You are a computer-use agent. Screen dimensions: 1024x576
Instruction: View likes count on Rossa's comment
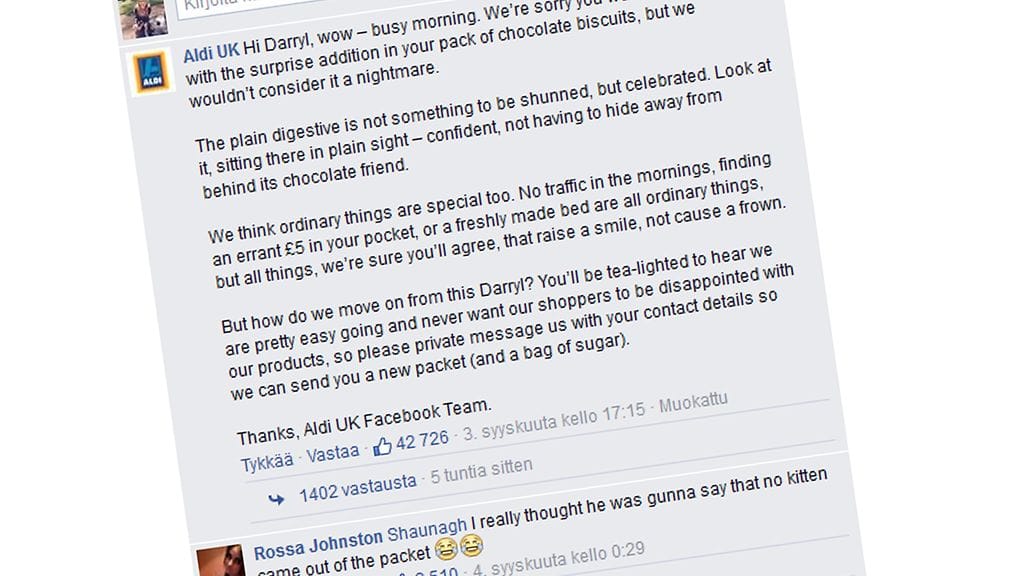point(436,572)
